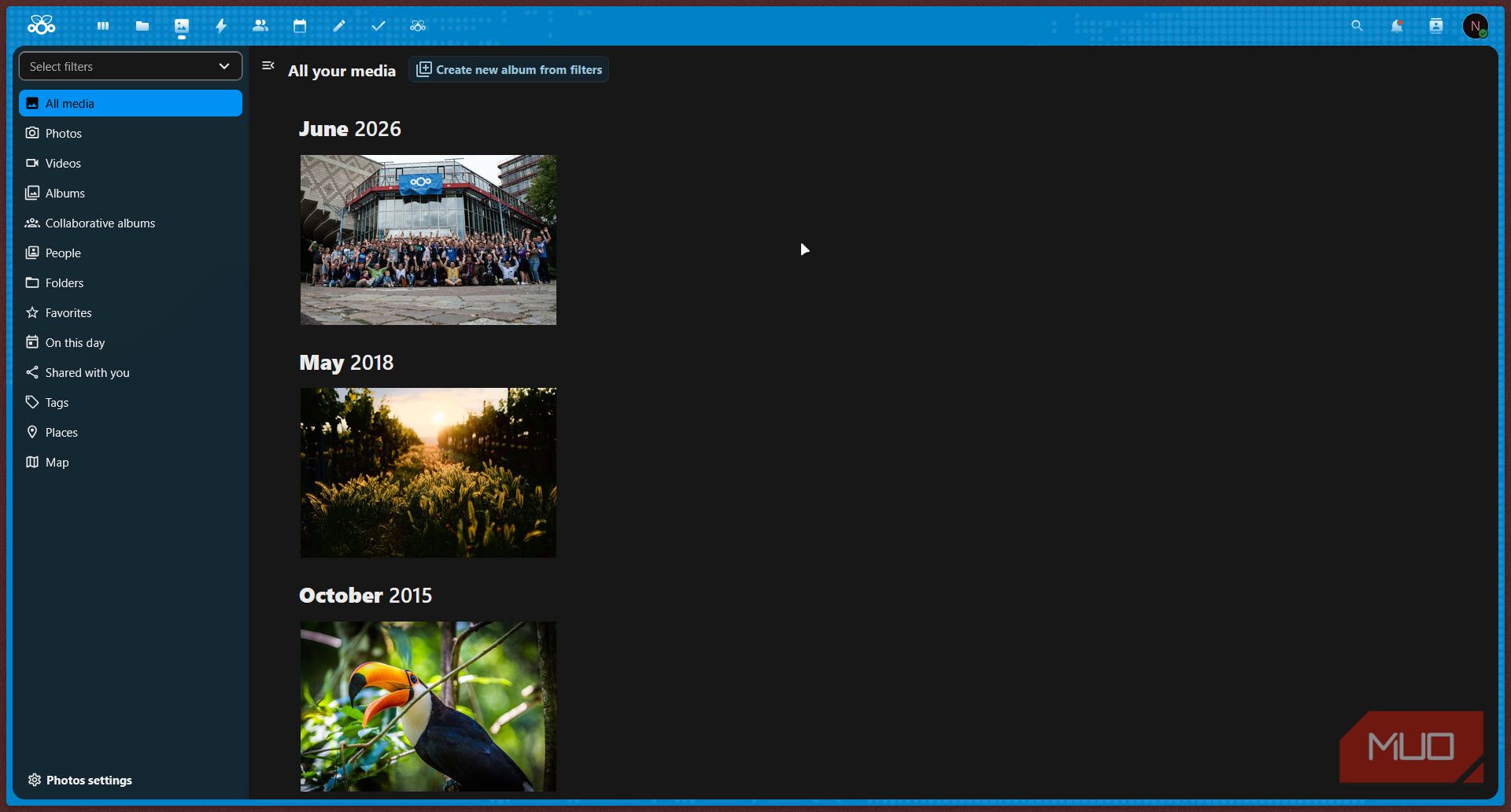This screenshot has width=1511, height=812.
Task: Open the Albums section
Action: pyautogui.click(x=131, y=193)
